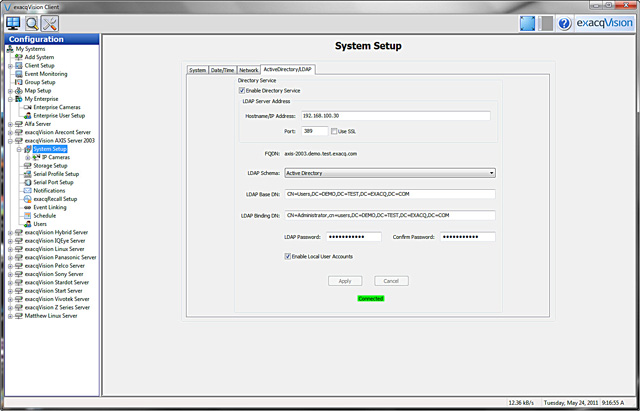Switch to the Date/Time tab
The image size is (640, 411).
(222, 70)
